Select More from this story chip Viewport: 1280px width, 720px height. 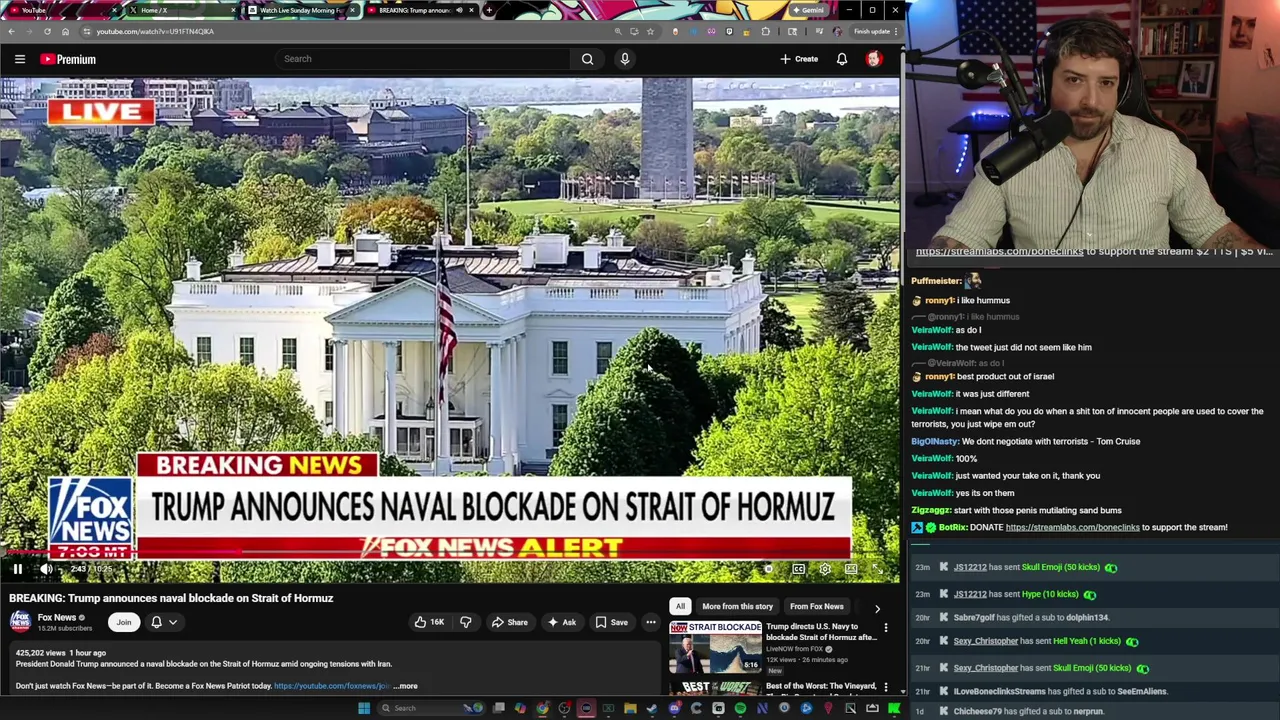click(x=737, y=606)
